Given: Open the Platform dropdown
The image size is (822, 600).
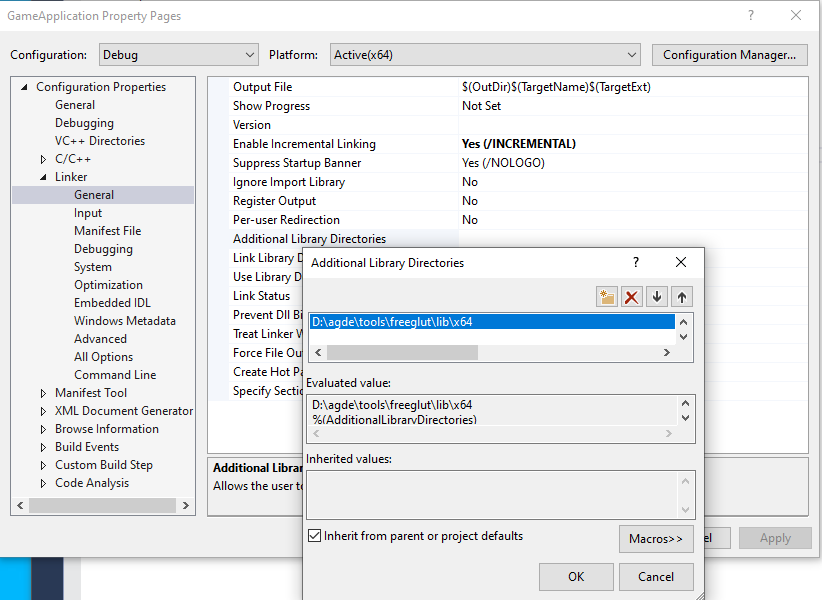Looking at the screenshot, I should pyautogui.click(x=632, y=54).
